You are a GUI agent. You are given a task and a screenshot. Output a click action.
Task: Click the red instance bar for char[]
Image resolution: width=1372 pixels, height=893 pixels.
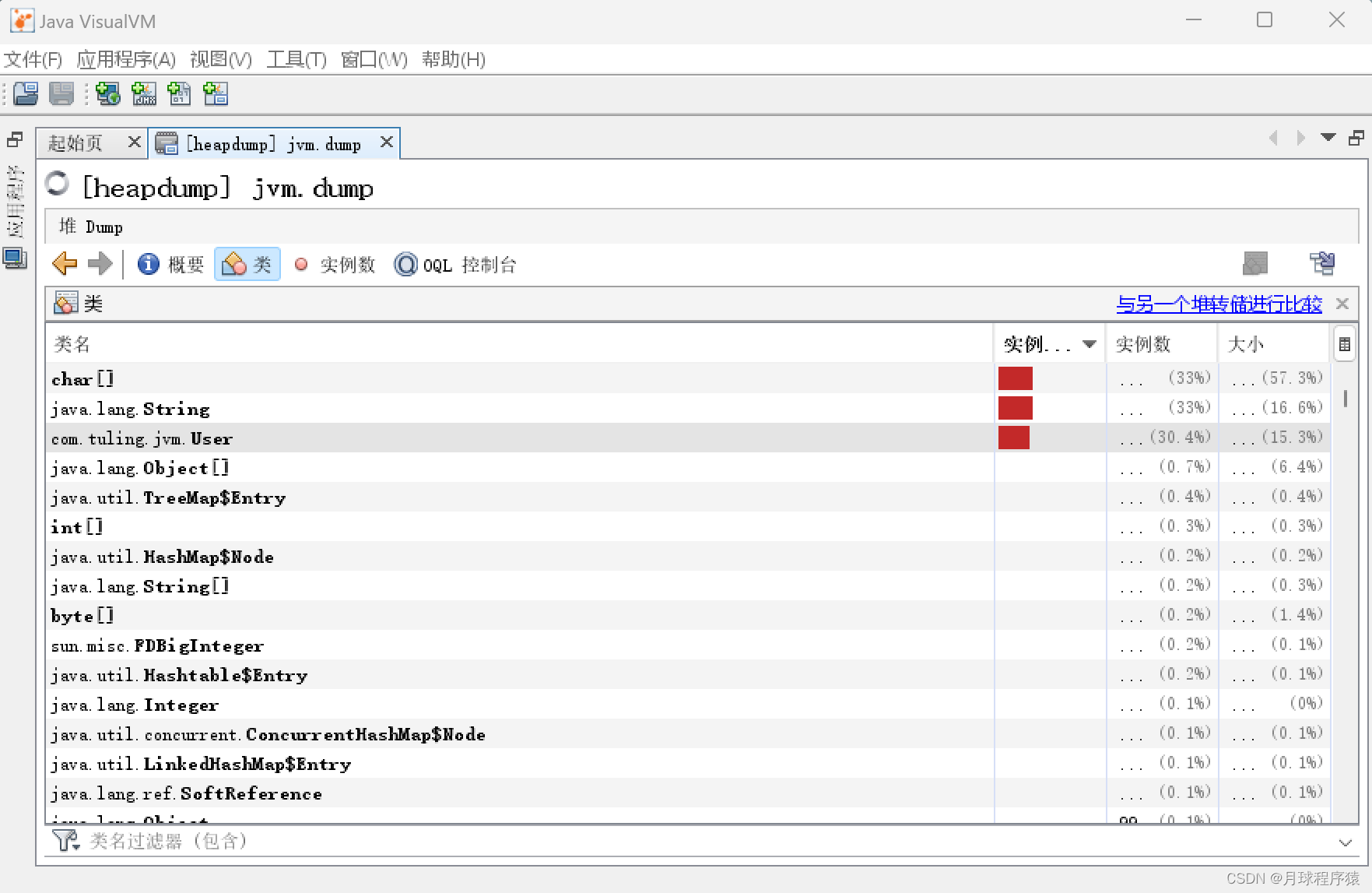pyautogui.click(x=1016, y=378)
